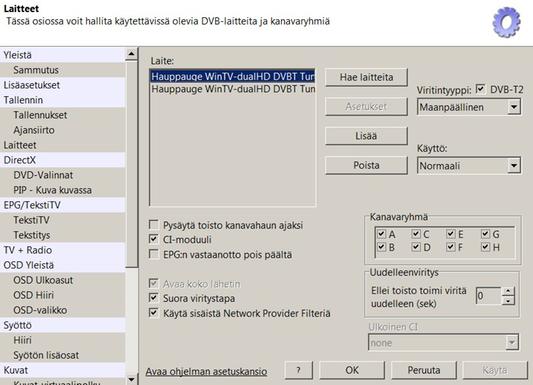Click the Peruuta button
This screenshot has width=533, height=385.
point(424,370)
